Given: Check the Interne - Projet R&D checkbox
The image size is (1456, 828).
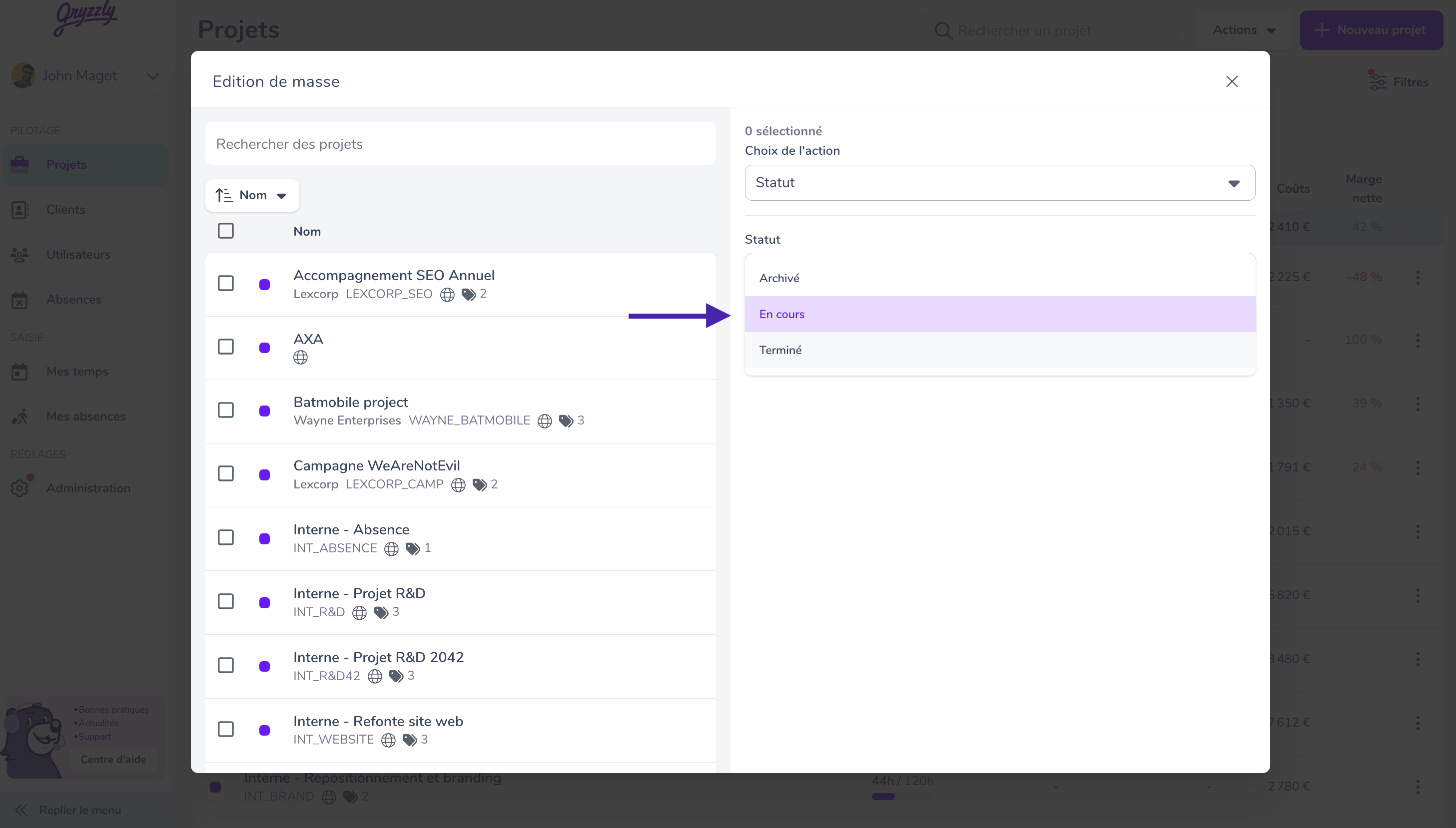Looking at the screenshot, I should click(x=226, y=602).
